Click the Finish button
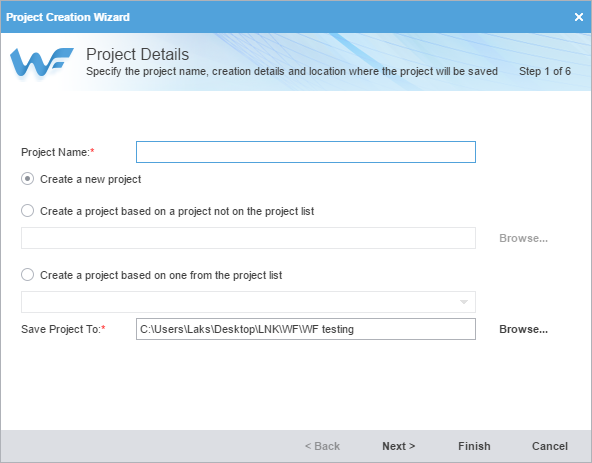The height and width of the screenshot is (463, 592). click(x=474, y=446)
